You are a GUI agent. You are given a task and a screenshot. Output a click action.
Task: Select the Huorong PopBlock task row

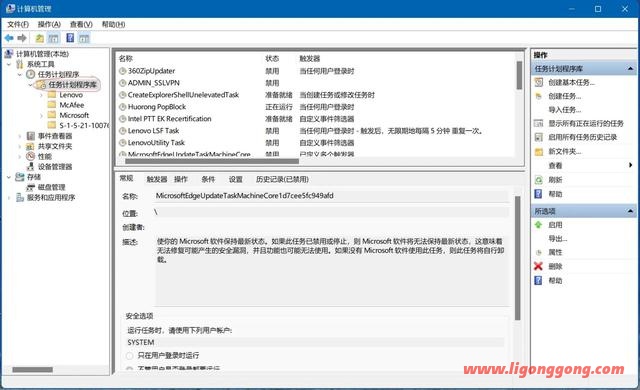[x=316, y=107]
